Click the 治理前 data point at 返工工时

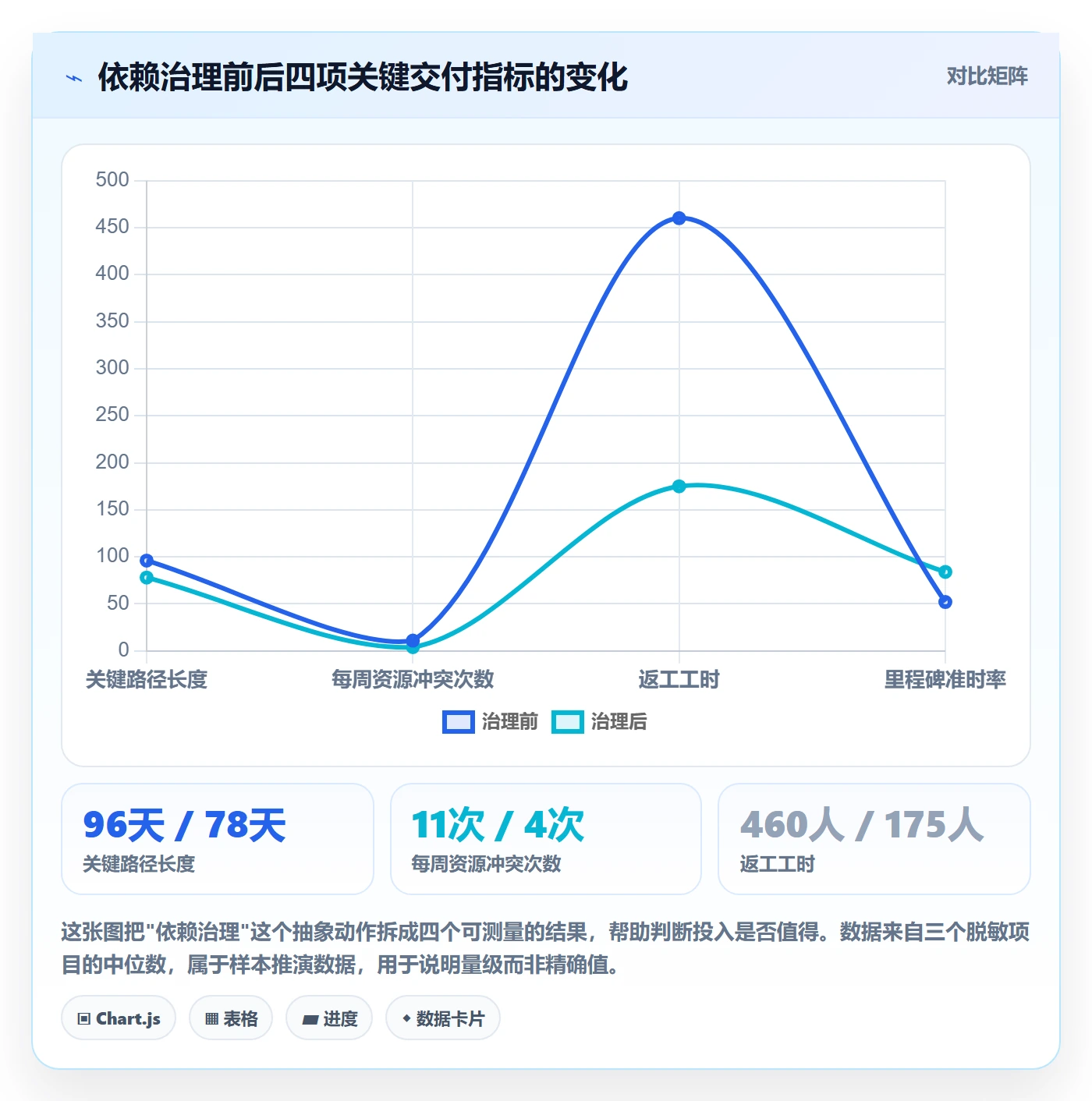(x=679, y=218)
